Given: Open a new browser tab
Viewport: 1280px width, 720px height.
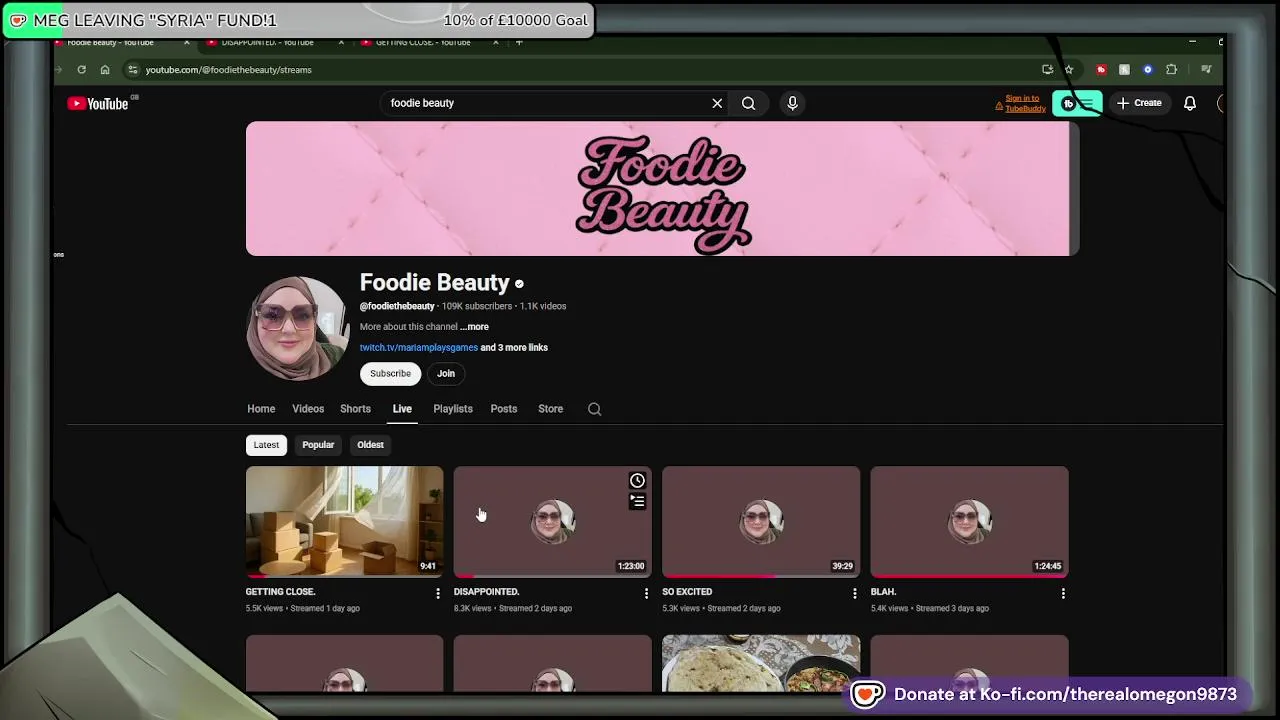Looking at the screenshot, I should [x=519, y=42].
